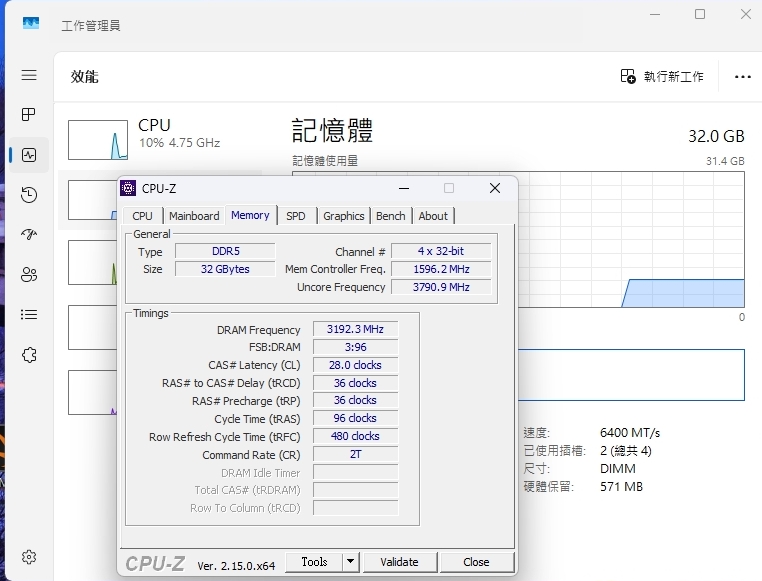762x581 pixels.
Task: Click the DDR5 memory type field
Action: pos(225,251)
